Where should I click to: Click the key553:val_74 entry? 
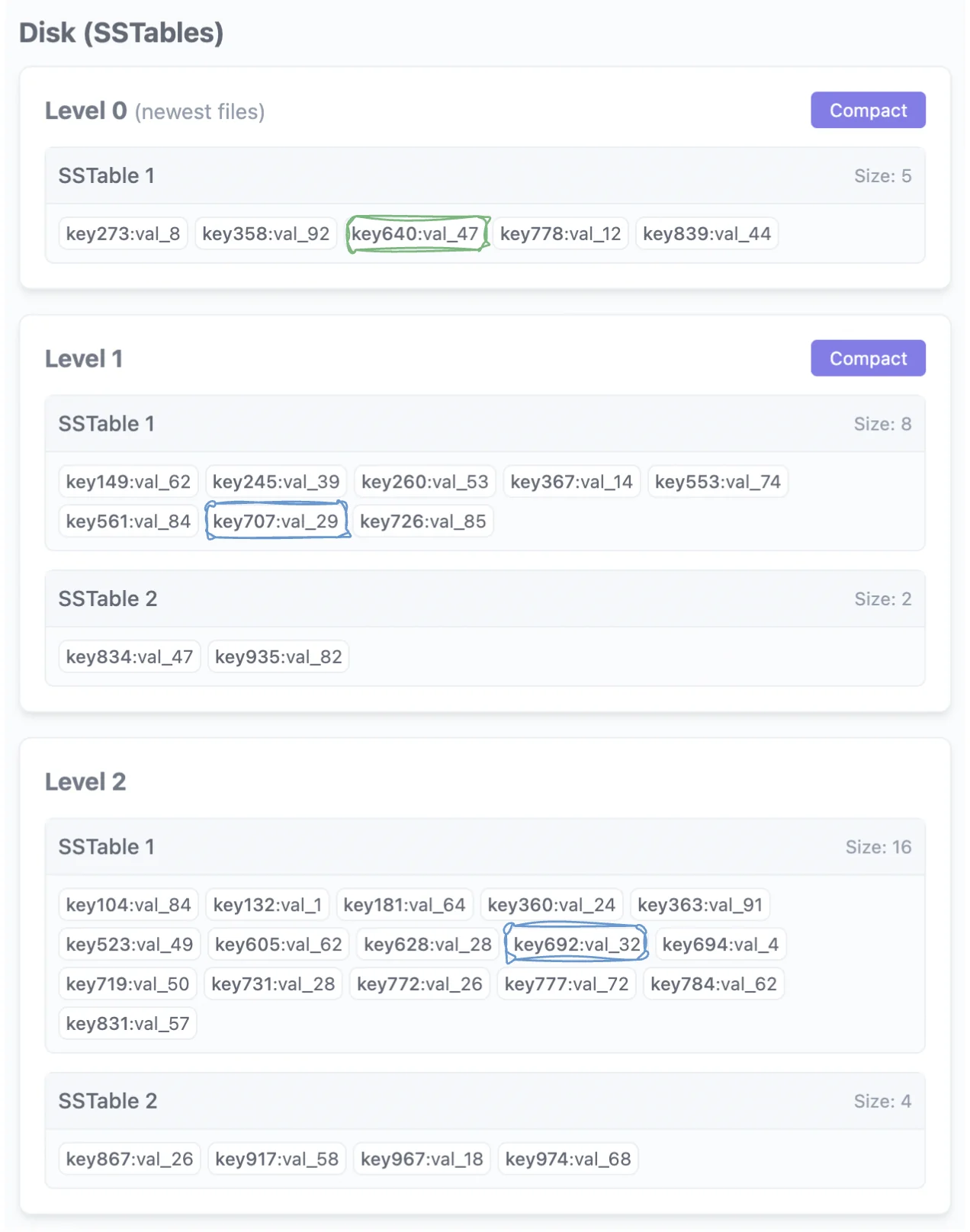pos(717,482)
